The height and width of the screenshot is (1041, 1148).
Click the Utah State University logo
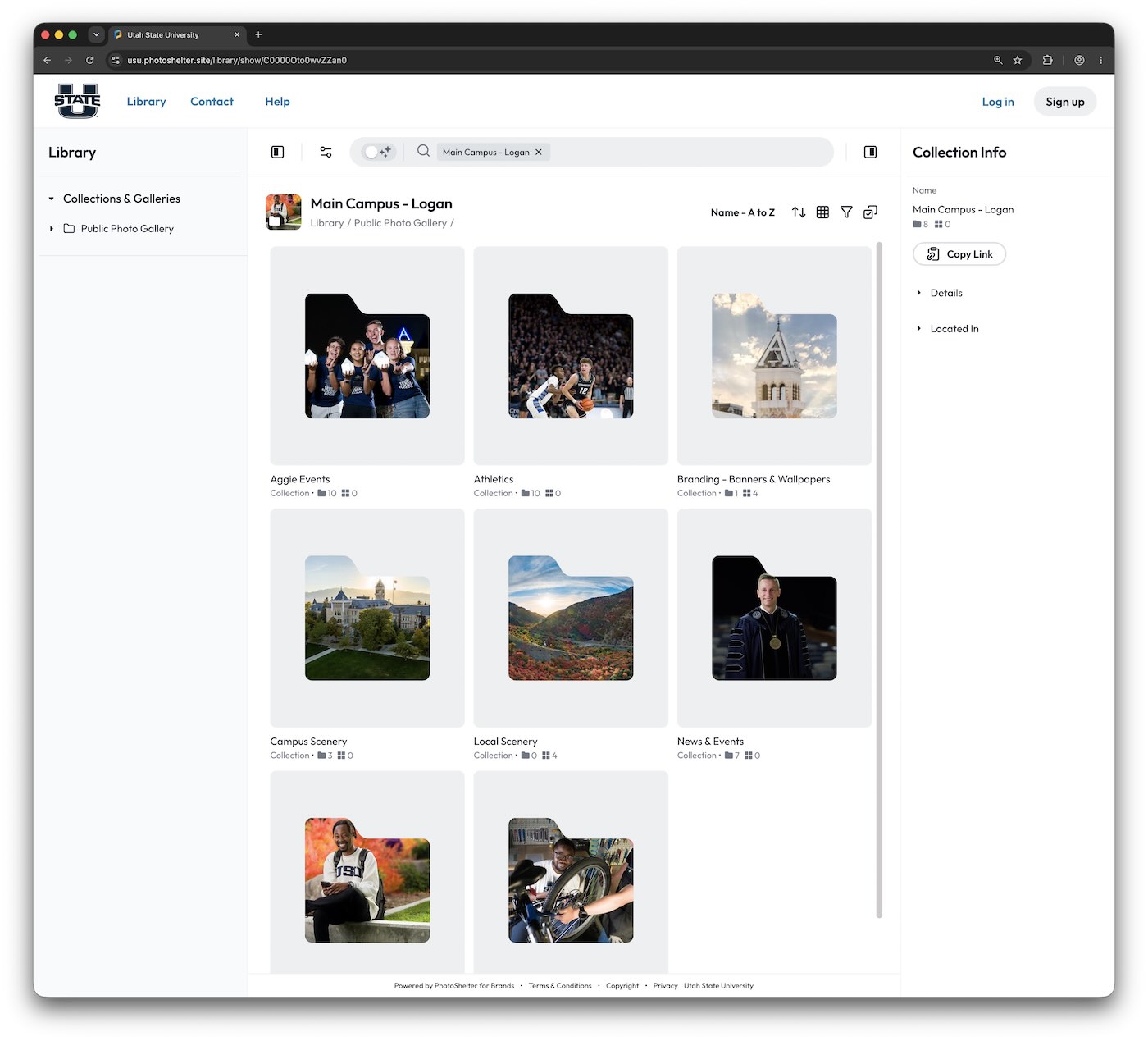pos(77,101)
